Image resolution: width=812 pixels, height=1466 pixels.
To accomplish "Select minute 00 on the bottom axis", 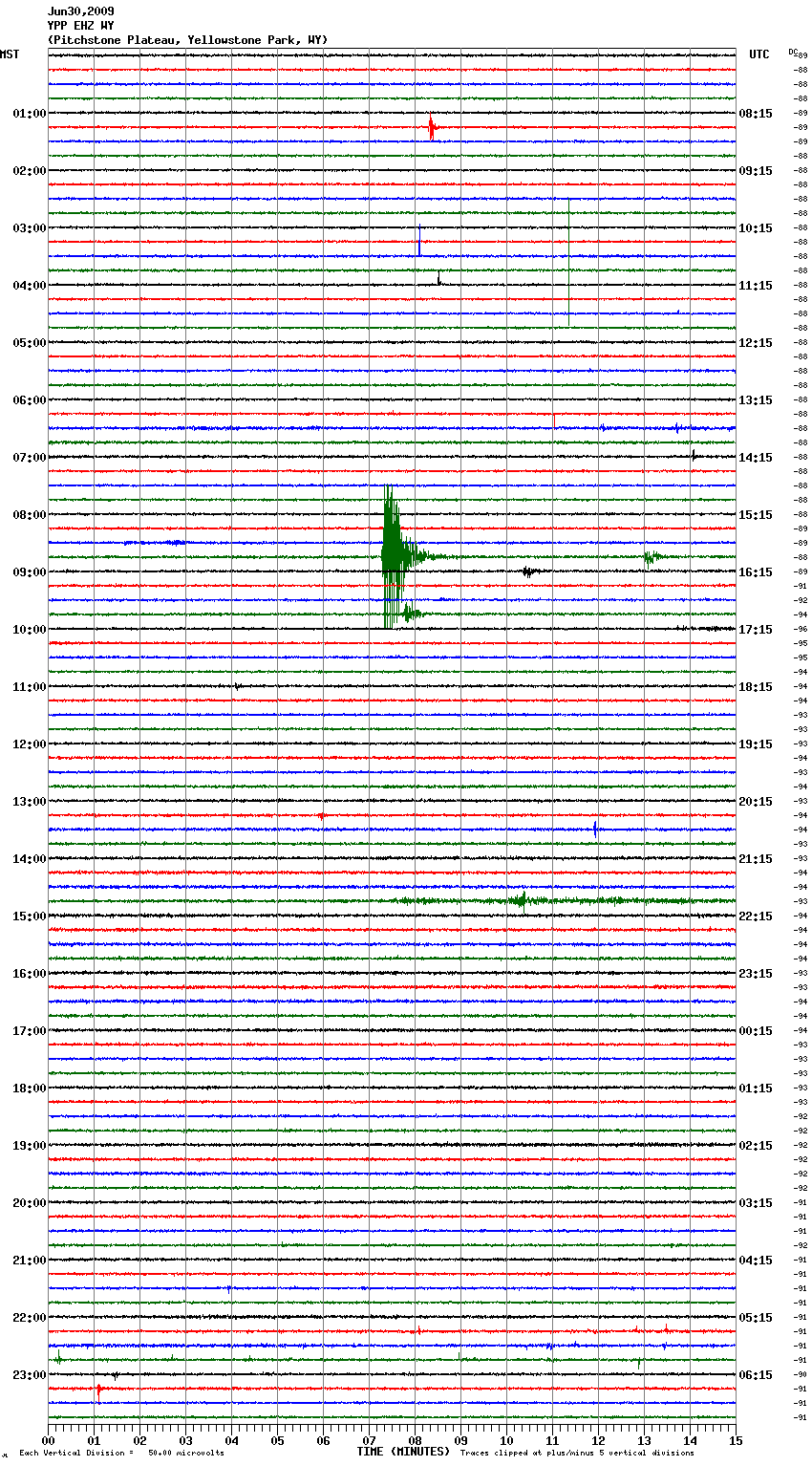I will [x=48, y=1440].
